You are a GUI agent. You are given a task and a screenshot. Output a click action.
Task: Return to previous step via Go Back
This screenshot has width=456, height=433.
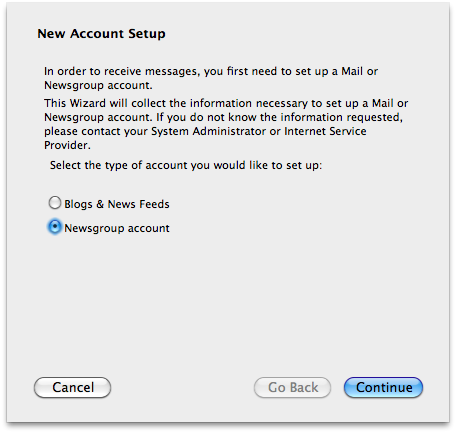[x=293, y=387]
